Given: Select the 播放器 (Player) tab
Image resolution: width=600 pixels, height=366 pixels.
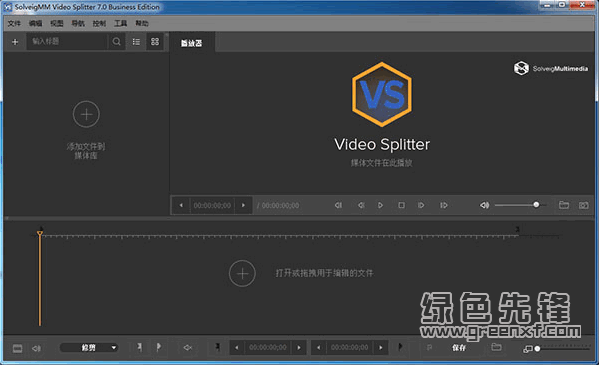Looking at the screenshot, I should [x=192, y=43].
